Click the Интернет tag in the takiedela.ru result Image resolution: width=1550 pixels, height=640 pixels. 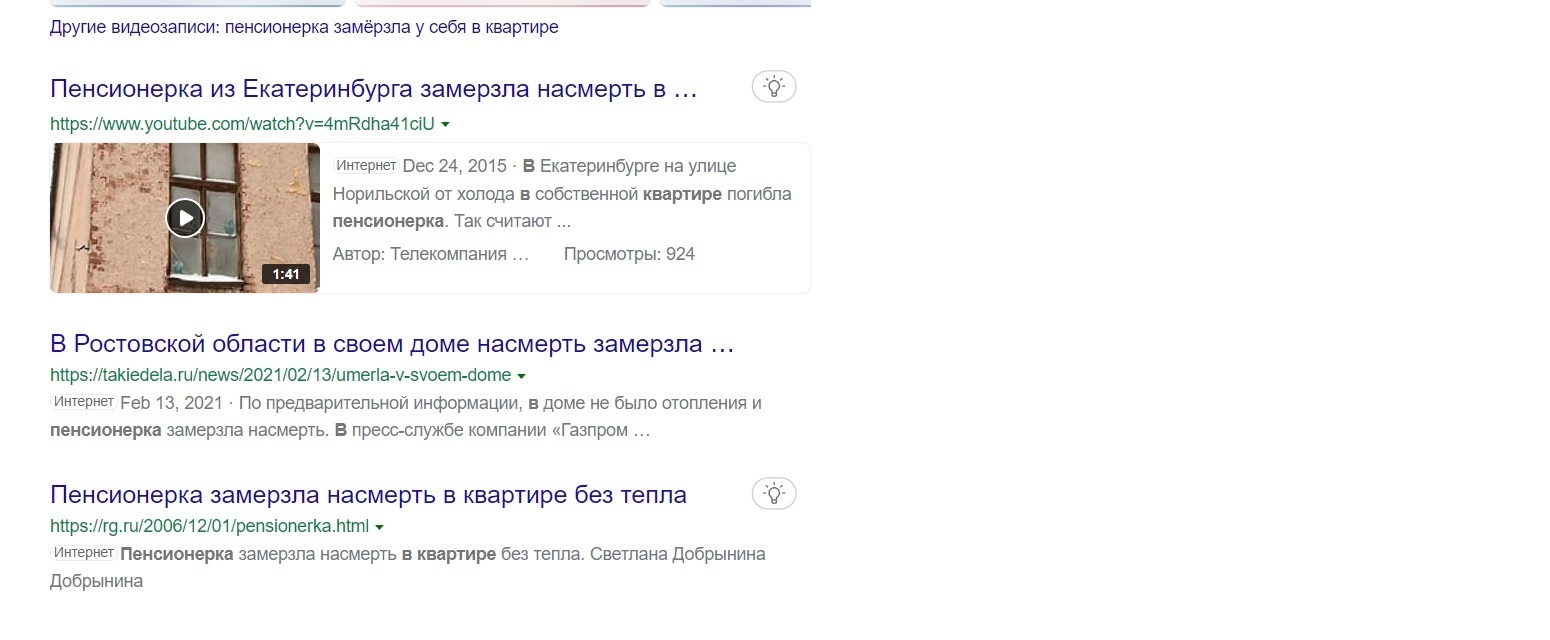[x=83, y=402]
